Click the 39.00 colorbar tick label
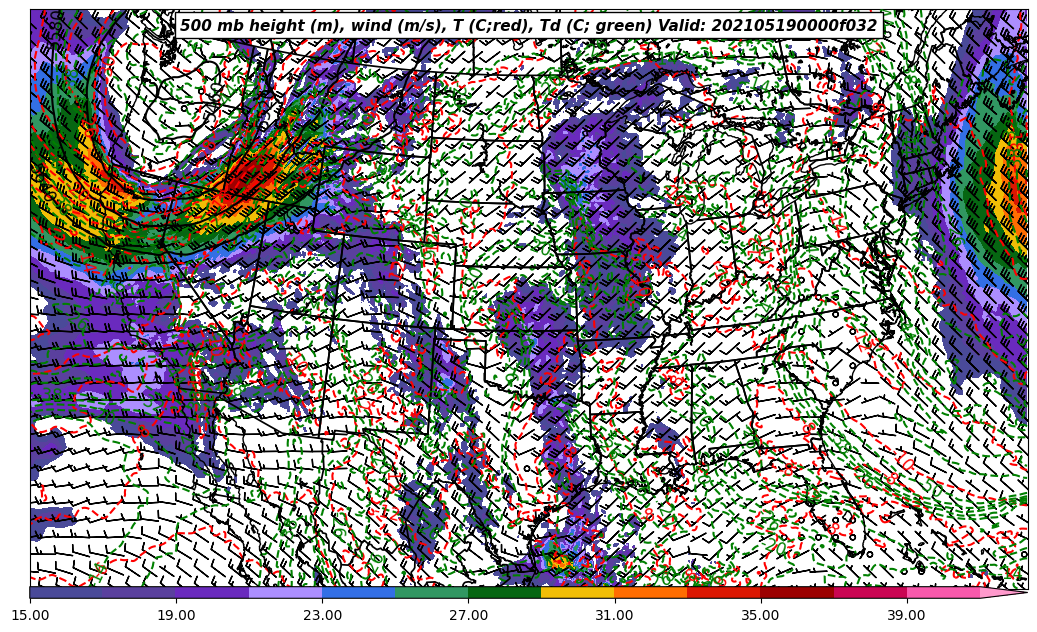The width and height of the screenshot is (1037, 632). 906,615
